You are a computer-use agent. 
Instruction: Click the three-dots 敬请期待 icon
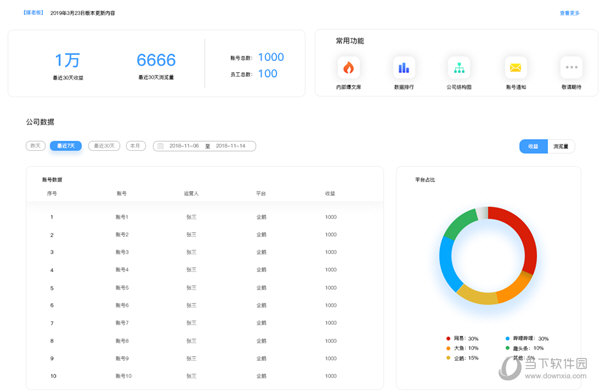(571, 67)
